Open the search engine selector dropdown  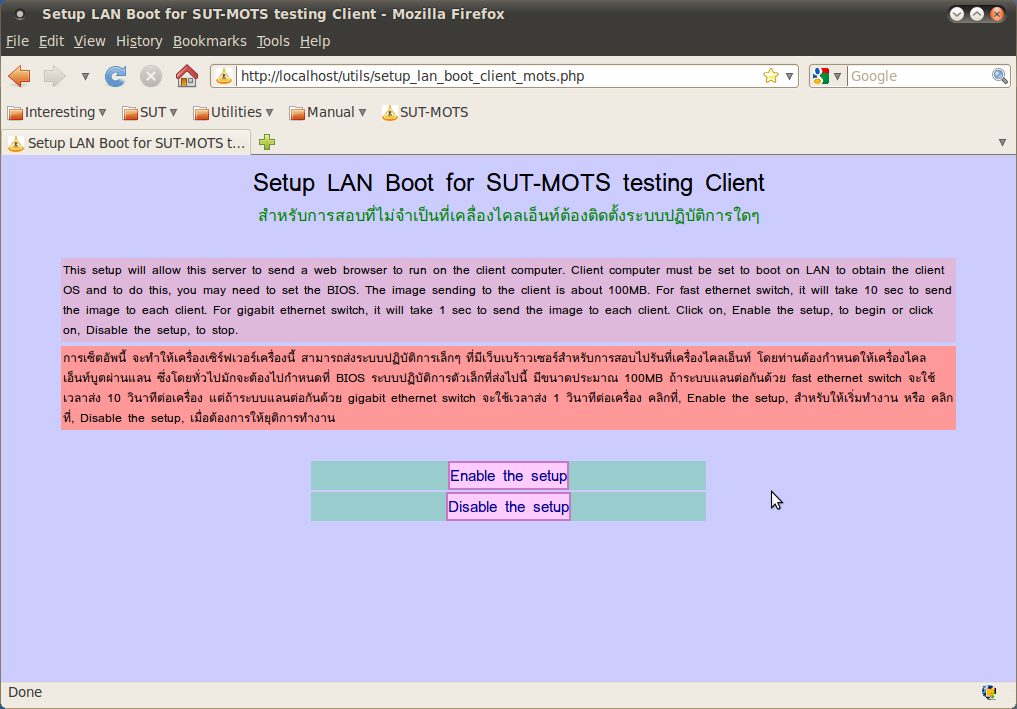[827, 76]
